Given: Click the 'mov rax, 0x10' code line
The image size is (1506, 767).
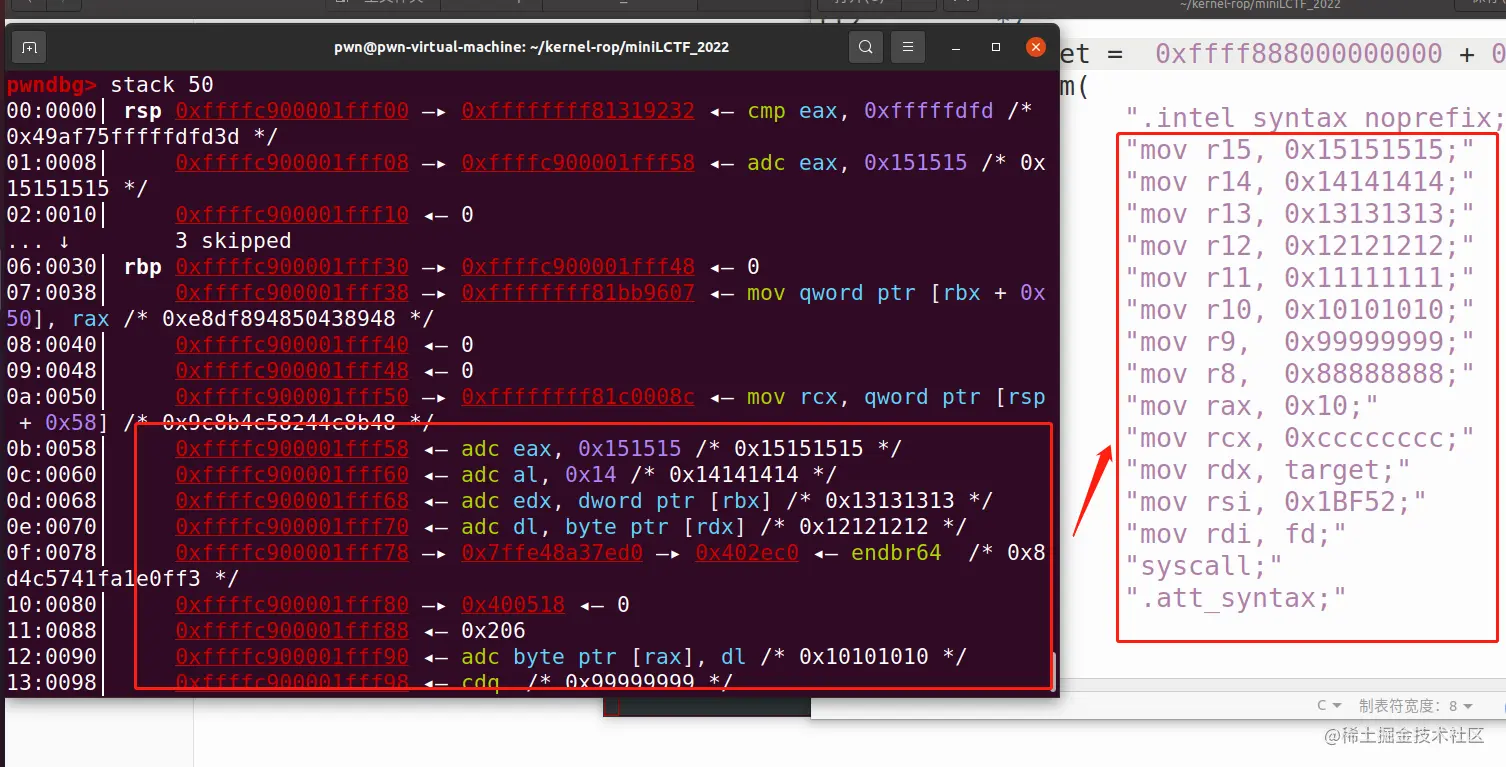Looking at the screenshot, I should click(x=1252, y=406).
